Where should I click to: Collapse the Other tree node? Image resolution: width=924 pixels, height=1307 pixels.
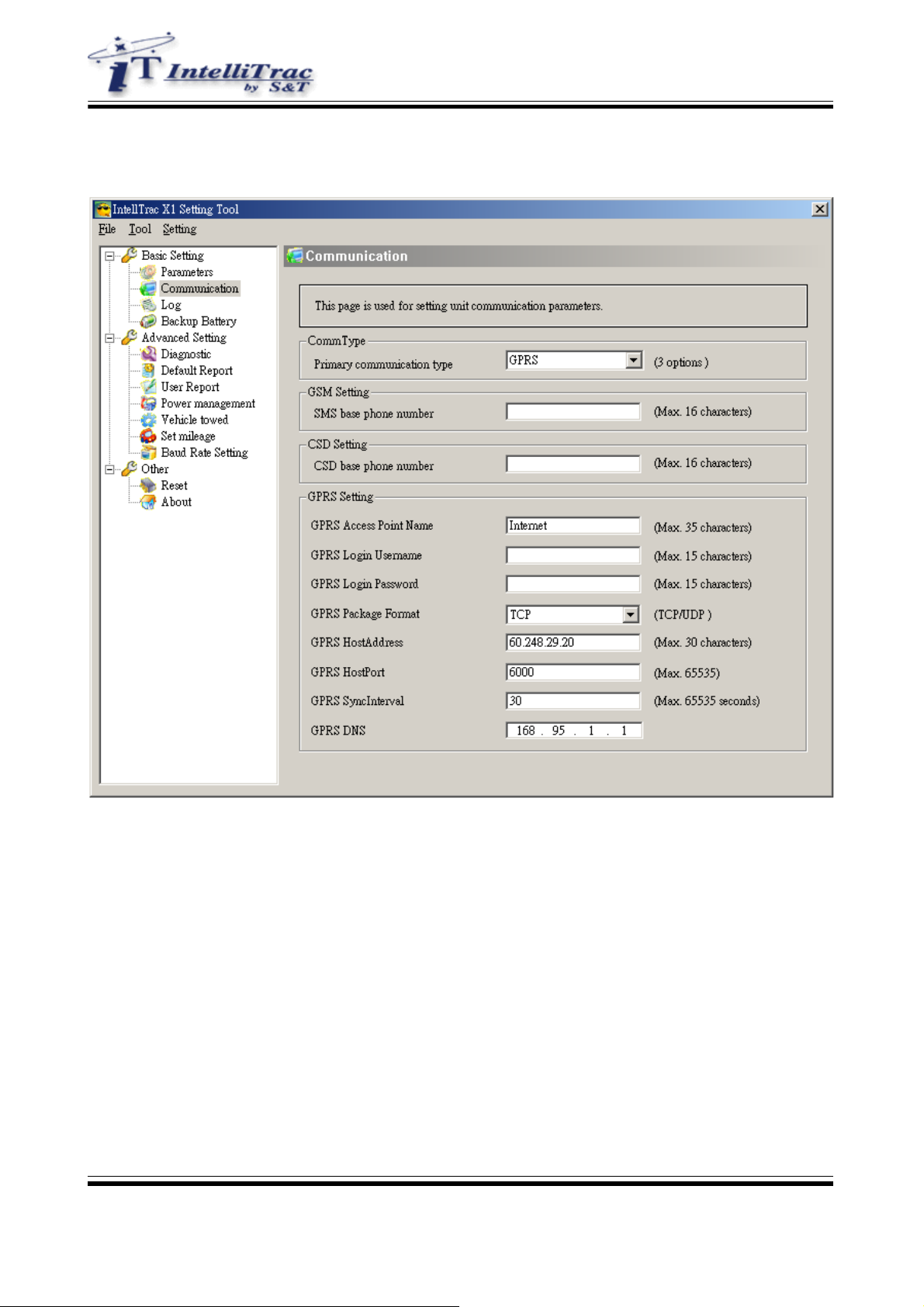(109, 469)
